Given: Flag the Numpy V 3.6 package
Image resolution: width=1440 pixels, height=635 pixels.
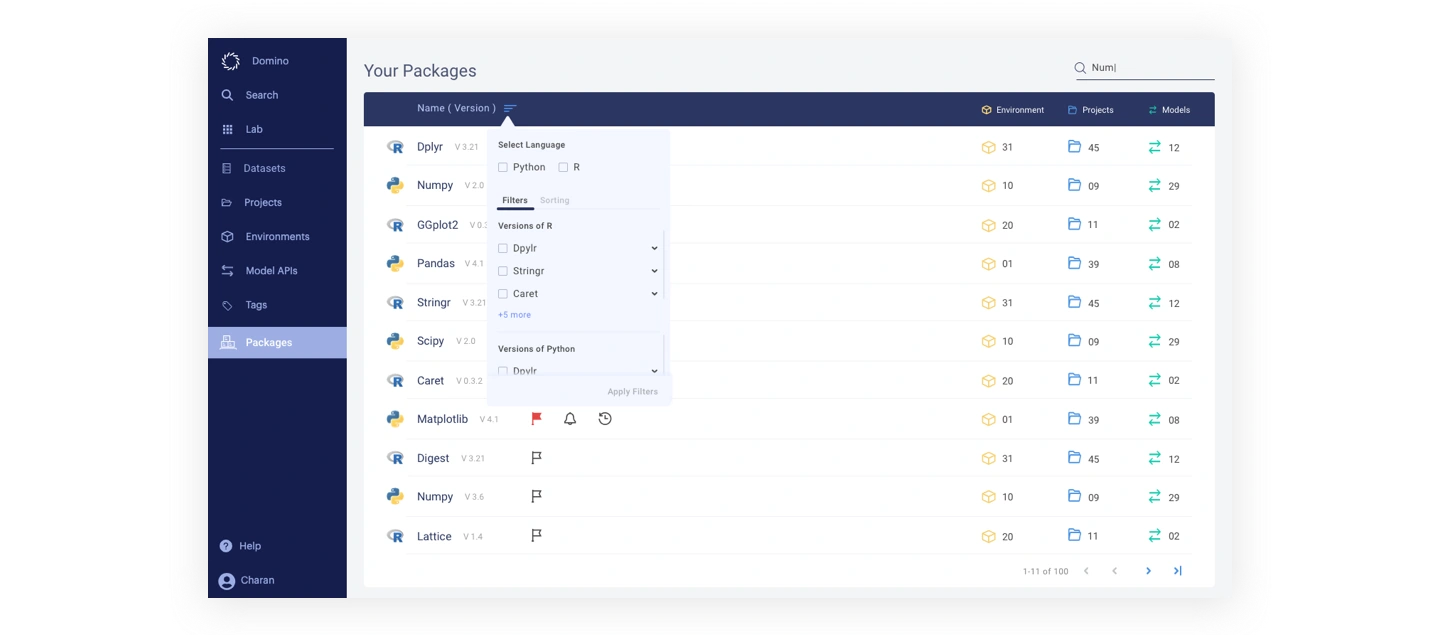Looking at the screenshot, I should (x=536, y=496).
